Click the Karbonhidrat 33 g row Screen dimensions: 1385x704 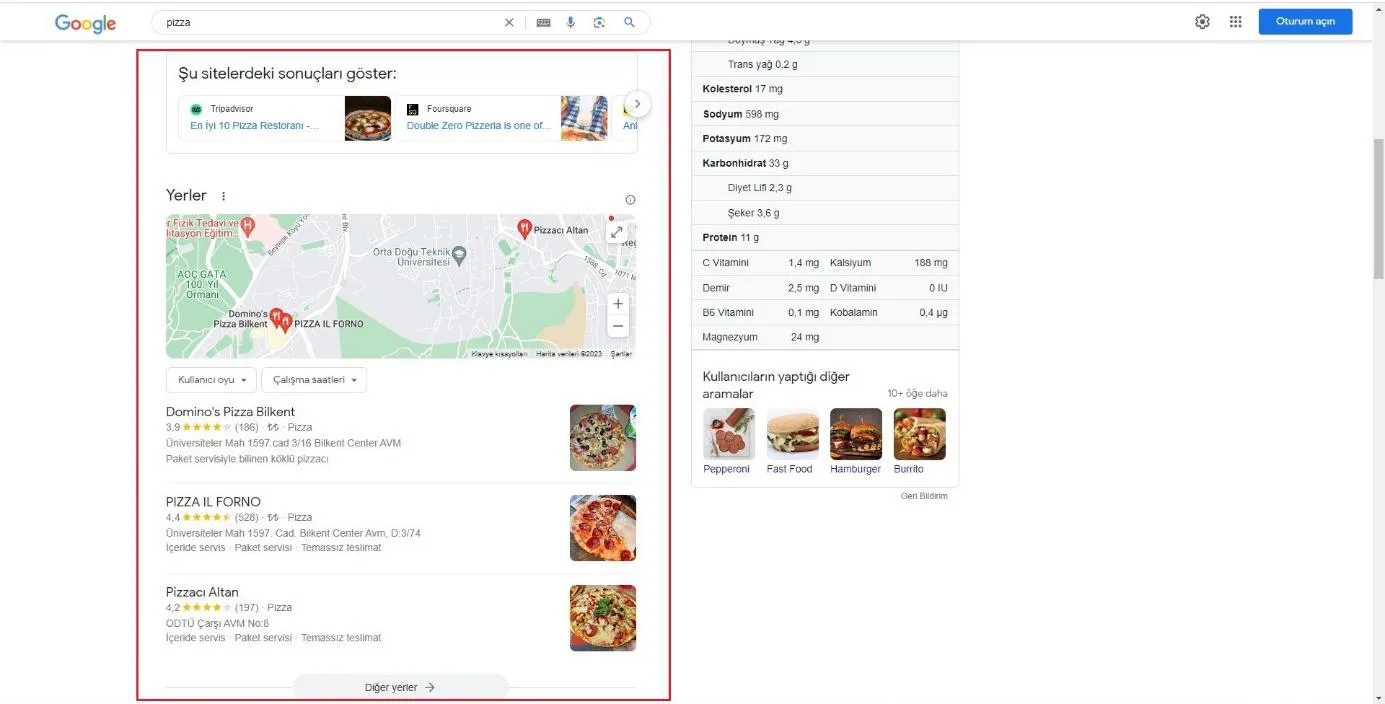(x=825, y=163)
